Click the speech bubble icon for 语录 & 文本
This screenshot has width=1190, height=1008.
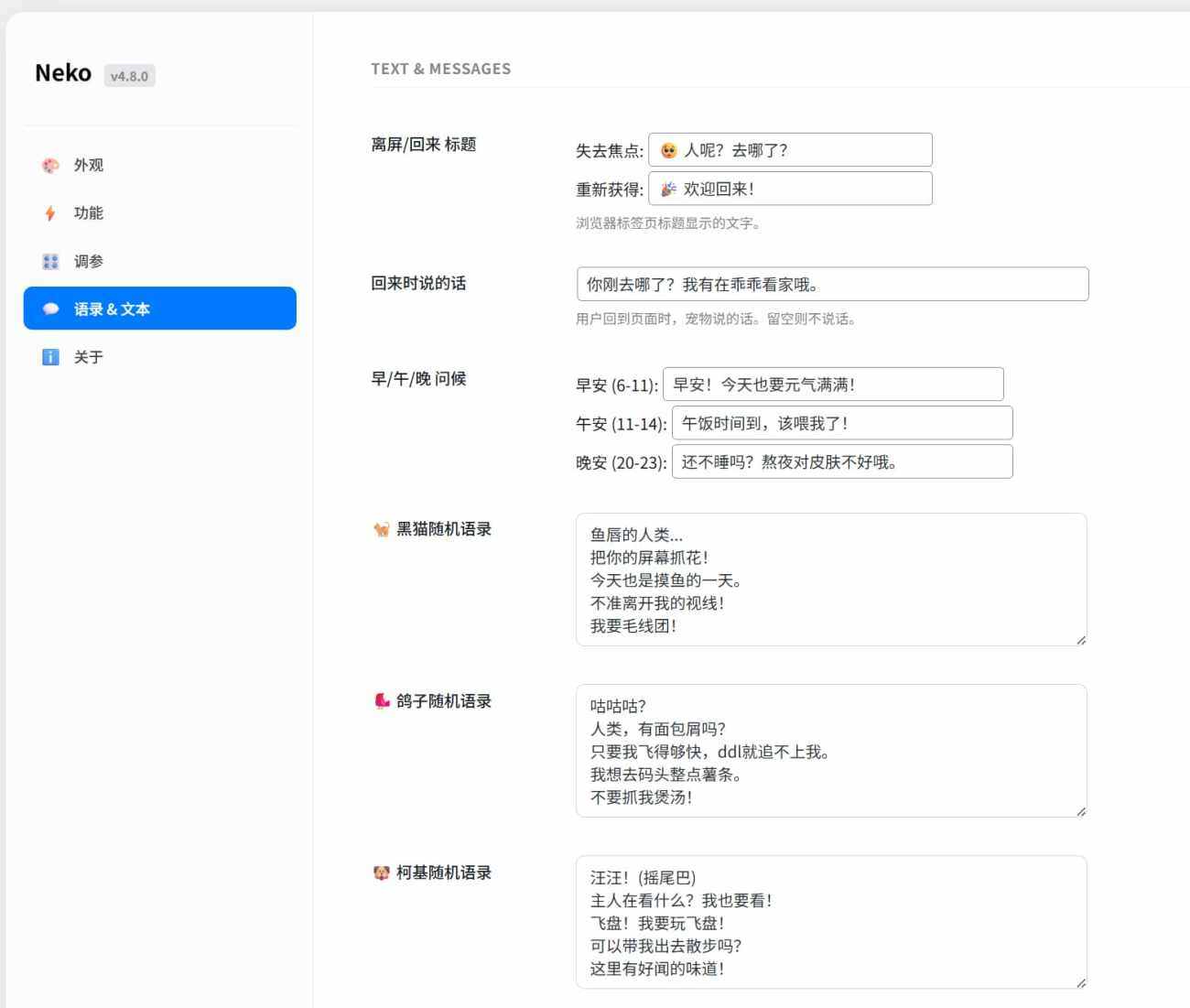50,309
